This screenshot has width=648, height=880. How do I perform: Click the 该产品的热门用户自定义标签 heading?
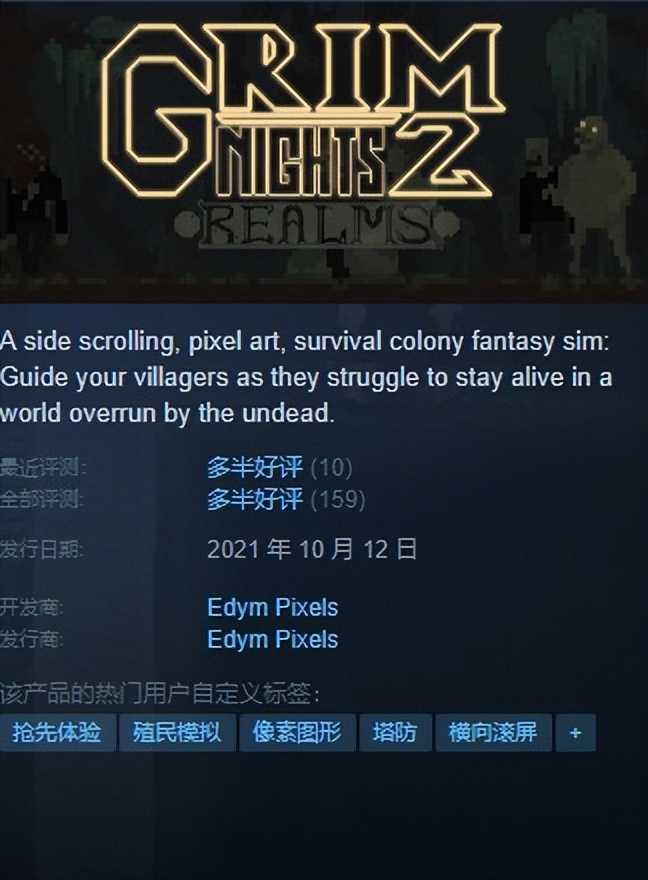point(160,695)
